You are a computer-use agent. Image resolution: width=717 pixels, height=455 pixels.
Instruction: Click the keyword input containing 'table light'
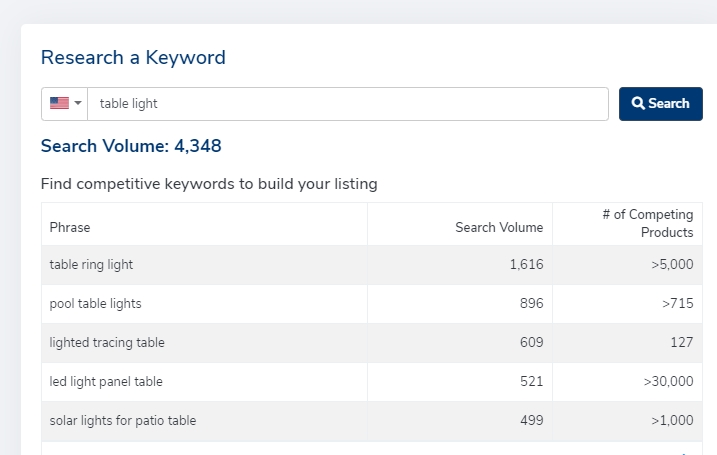coord(347,104)
